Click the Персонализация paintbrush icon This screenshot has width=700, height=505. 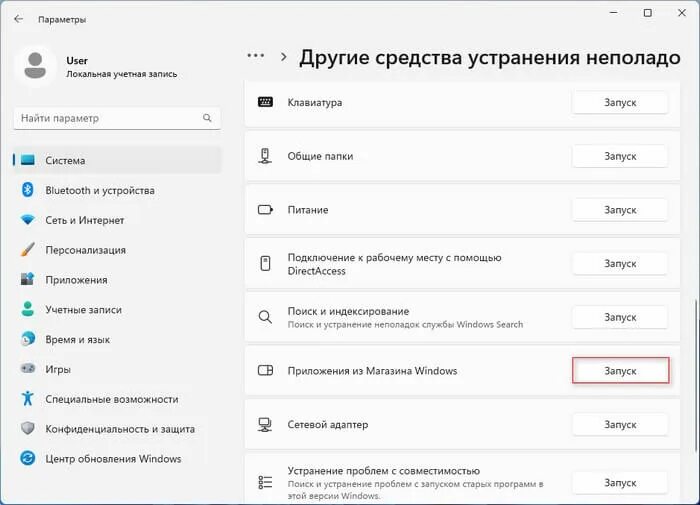click(28, 249)
